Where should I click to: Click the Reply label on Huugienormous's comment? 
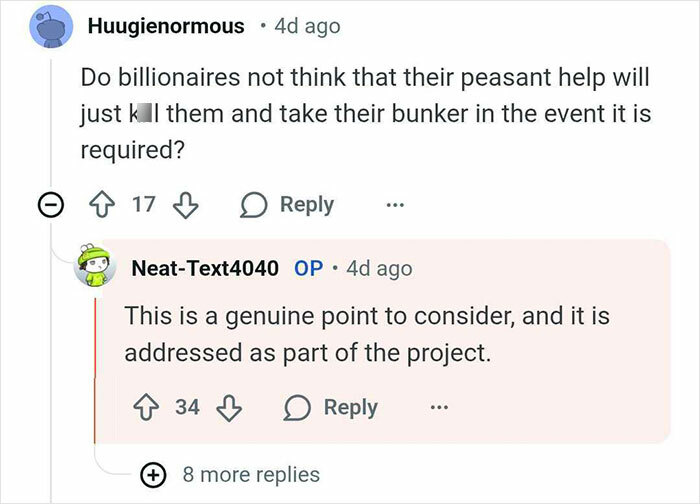tap(306, 205)
